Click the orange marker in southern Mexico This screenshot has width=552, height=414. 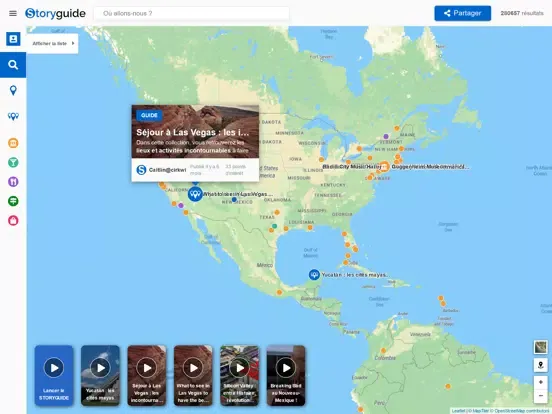point(279,292)
